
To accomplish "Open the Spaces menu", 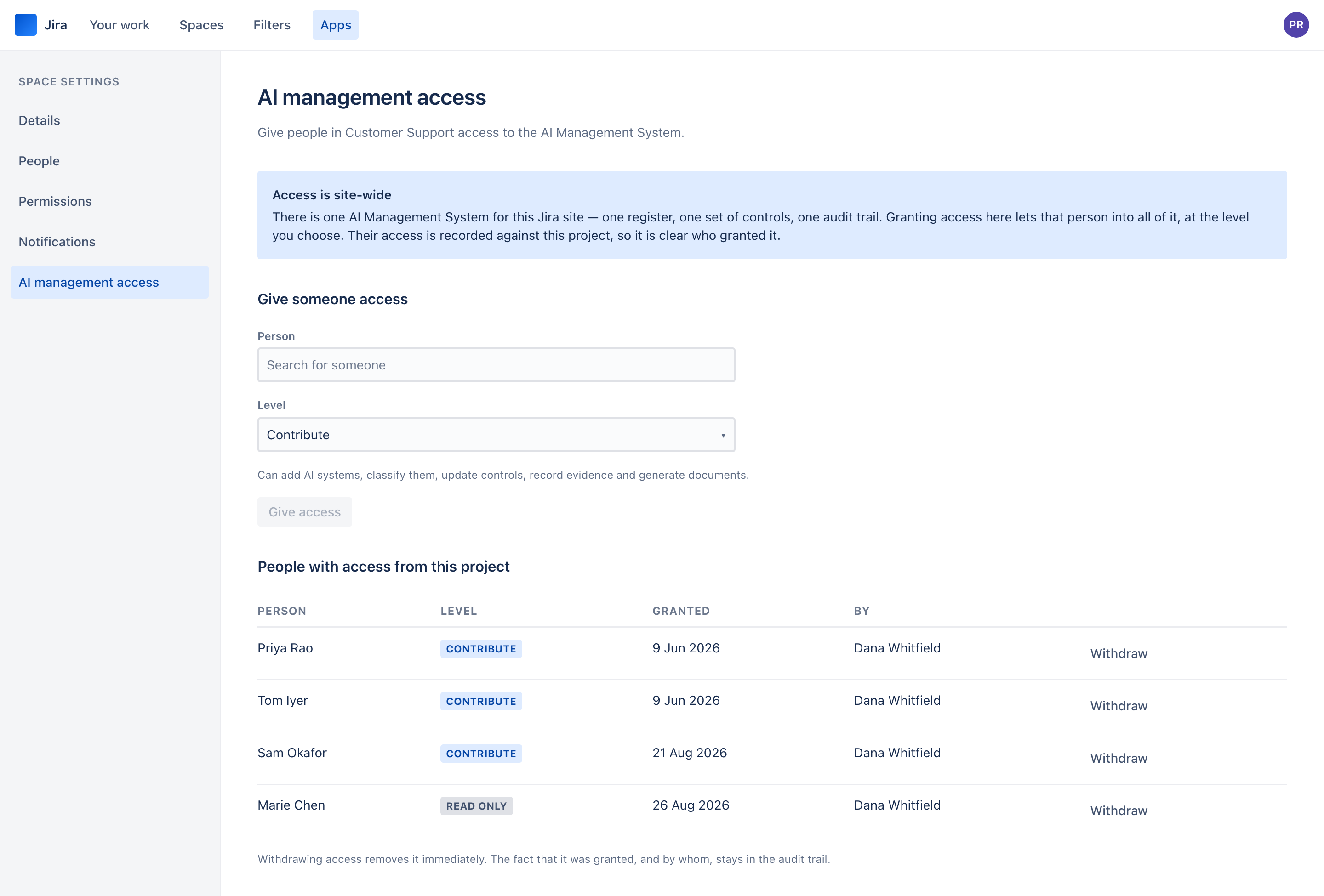I will coord(201,25).
